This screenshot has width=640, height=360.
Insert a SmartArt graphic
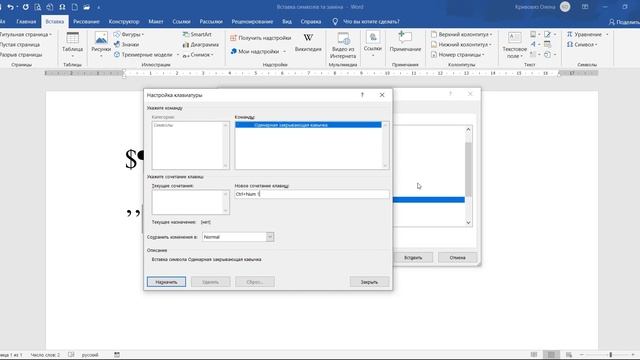pyautogui.click(x=197, y=34)
